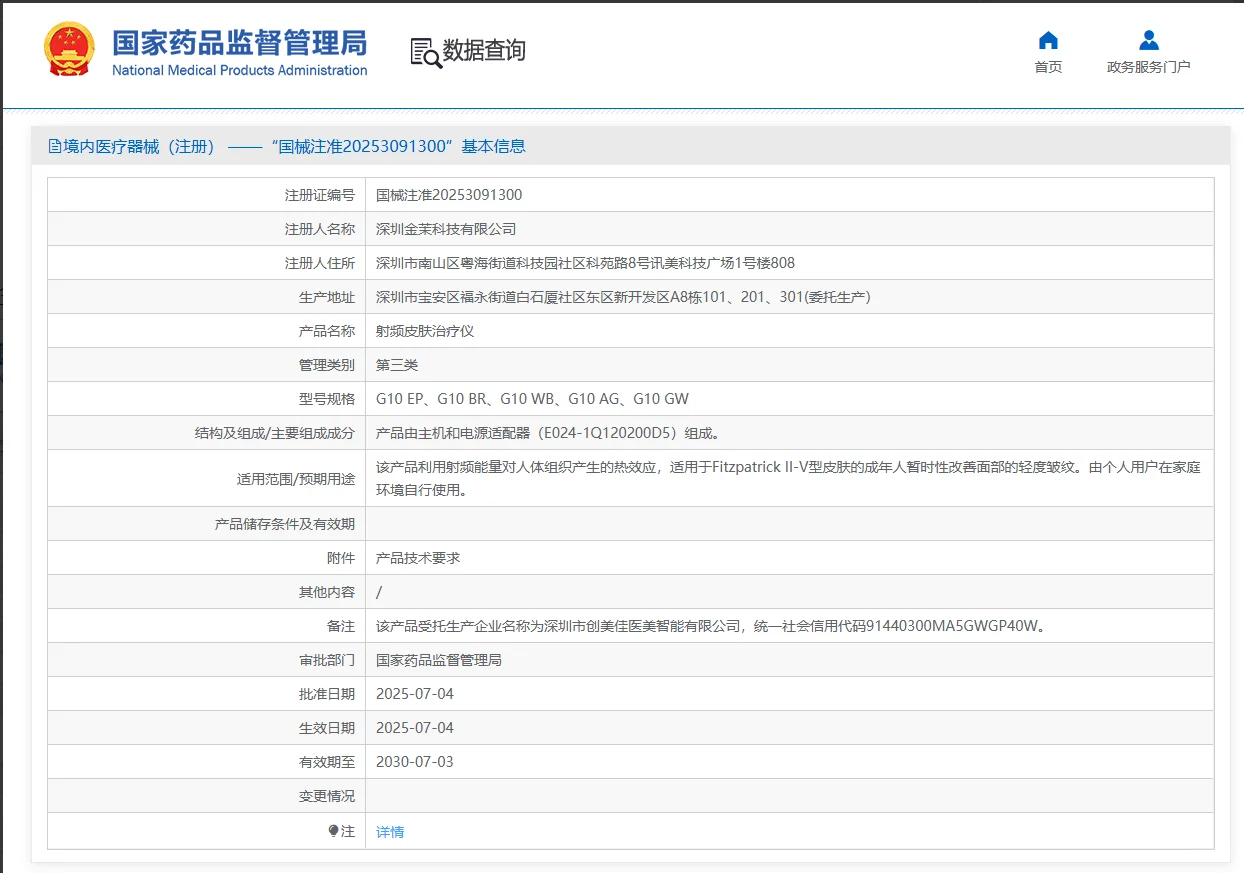Click the registrant name 深圳金茉科技有限公司
The width and height of the screenshot is (1244, 873).
pos(445,228)
